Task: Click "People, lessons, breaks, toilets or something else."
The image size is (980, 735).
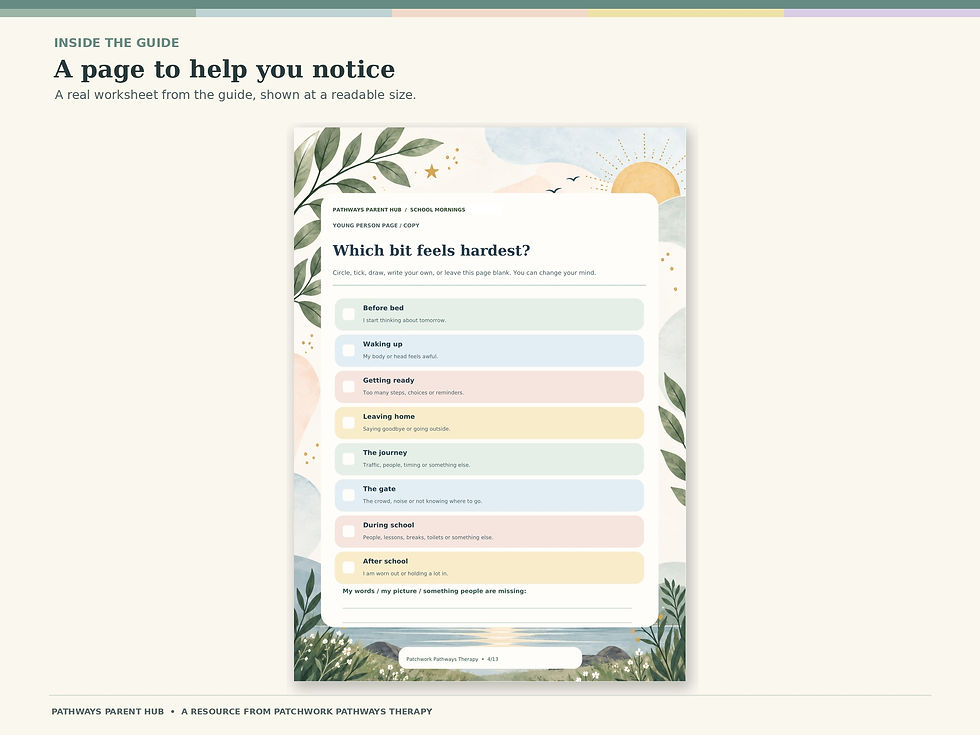Action: (x=428, y=538)
